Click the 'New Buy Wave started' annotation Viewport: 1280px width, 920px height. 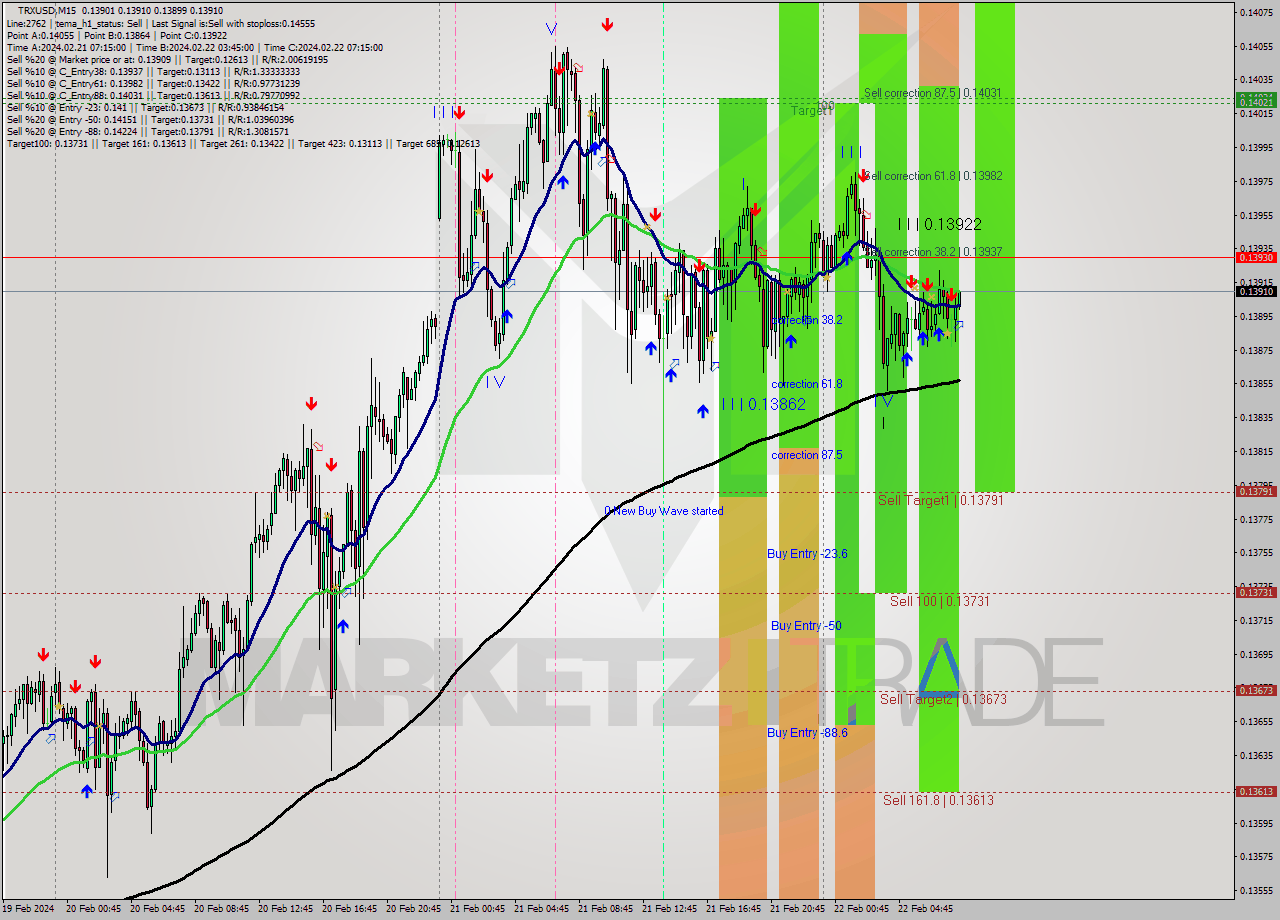[x=664, y=511]
